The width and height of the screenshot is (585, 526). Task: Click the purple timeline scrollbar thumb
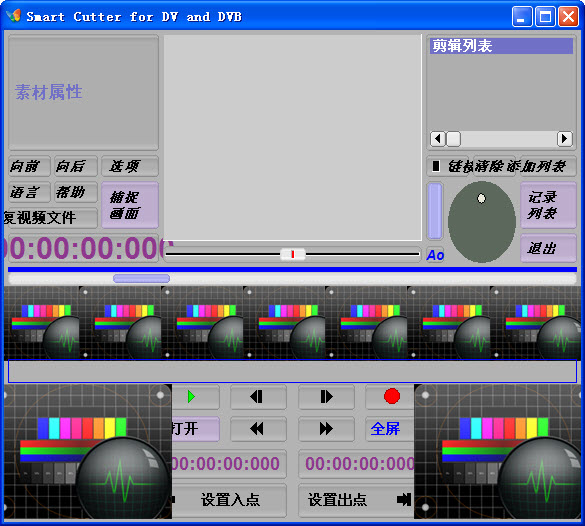[141, 278]
